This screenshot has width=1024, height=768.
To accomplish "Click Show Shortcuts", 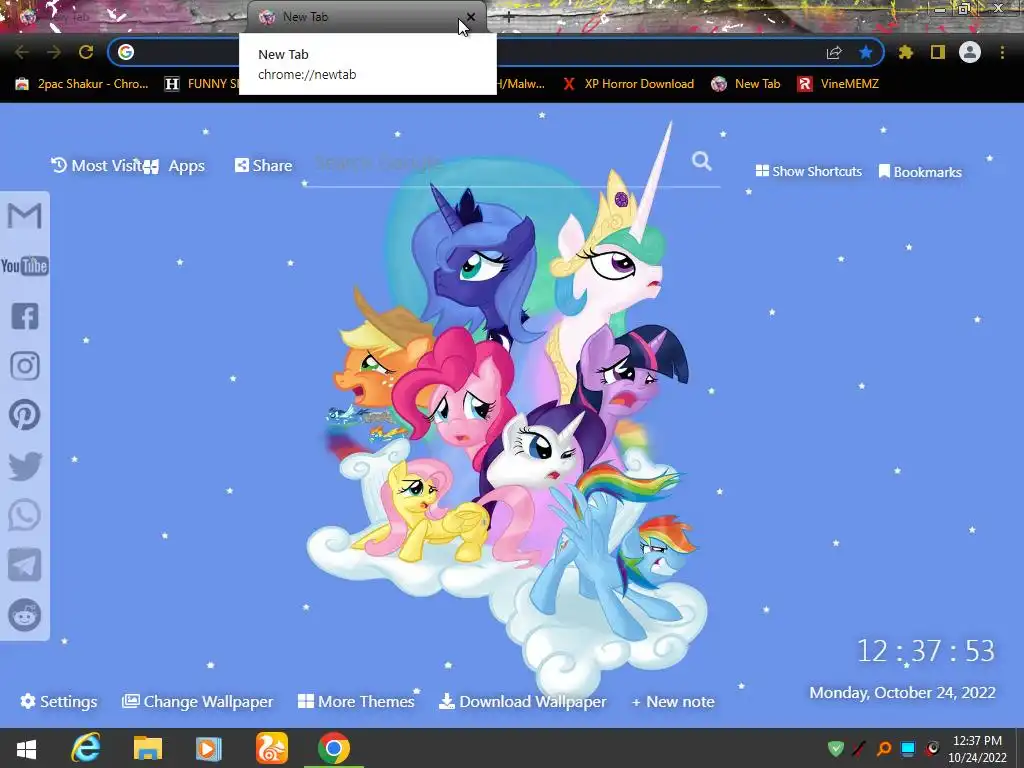I will click(808, 171).
